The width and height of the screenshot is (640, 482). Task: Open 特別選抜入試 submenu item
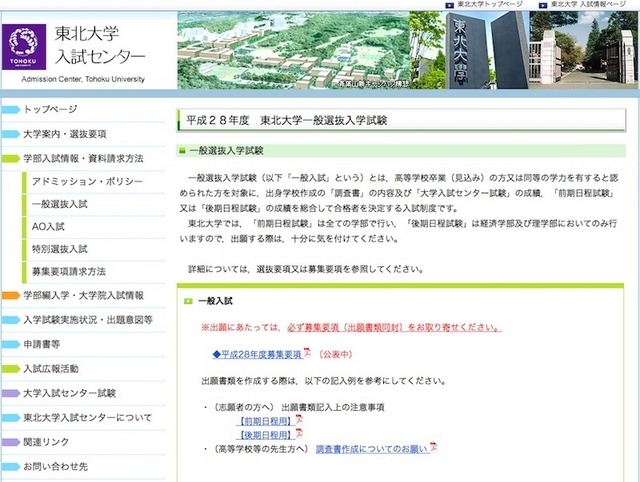60,249
